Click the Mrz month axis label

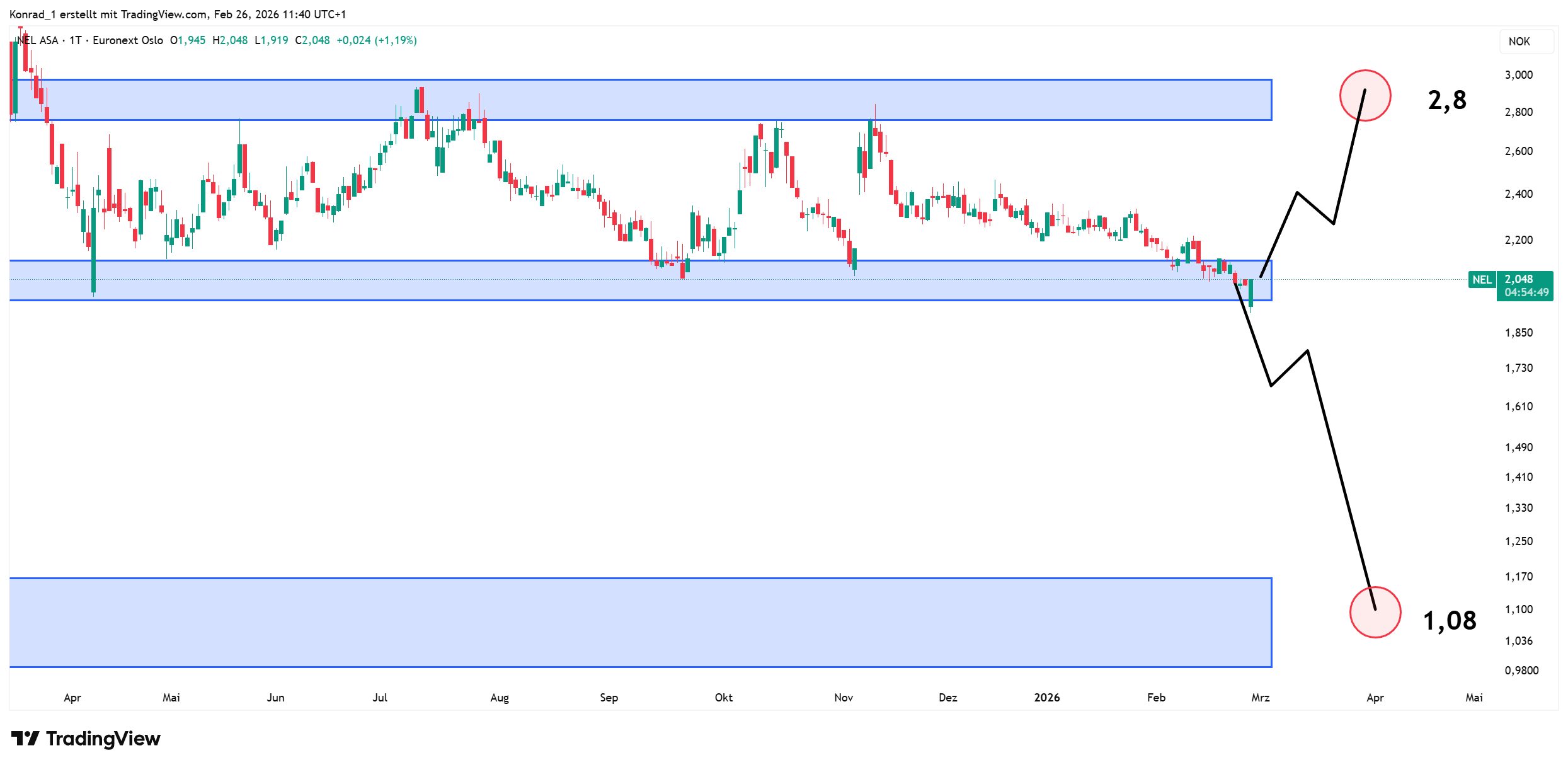coord(1260,698)
